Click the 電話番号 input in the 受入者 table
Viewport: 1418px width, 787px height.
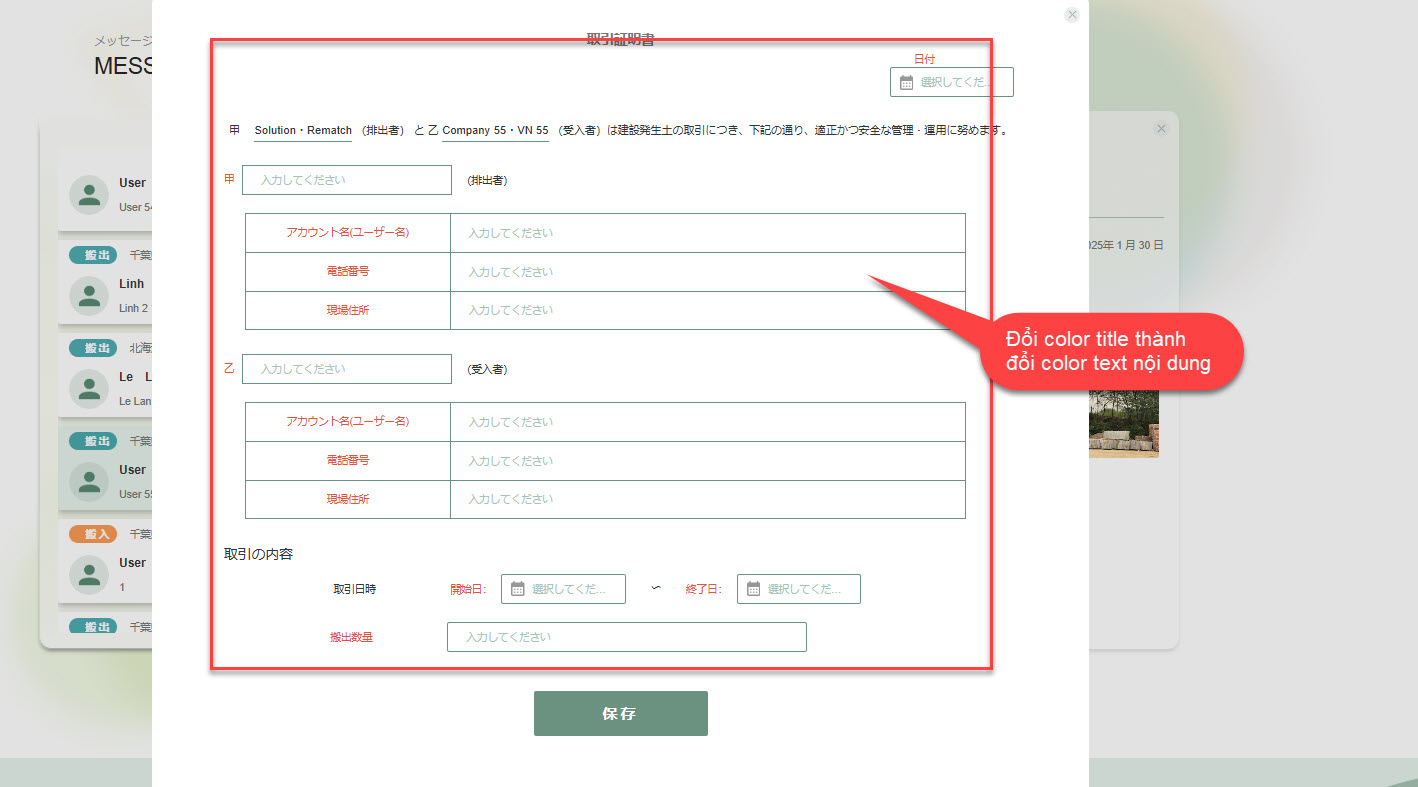point(707,461)
